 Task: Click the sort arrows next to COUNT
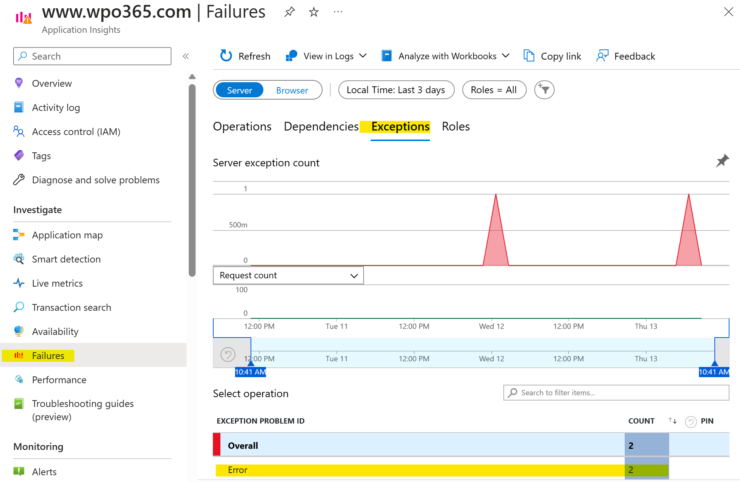pos(673,421)
